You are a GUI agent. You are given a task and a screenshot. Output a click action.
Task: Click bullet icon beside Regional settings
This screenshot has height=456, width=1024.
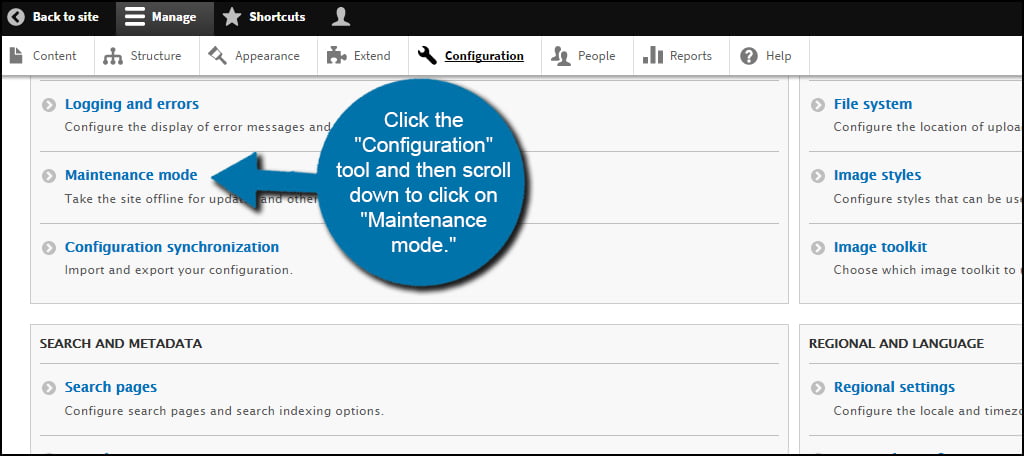tap(818, 387)
